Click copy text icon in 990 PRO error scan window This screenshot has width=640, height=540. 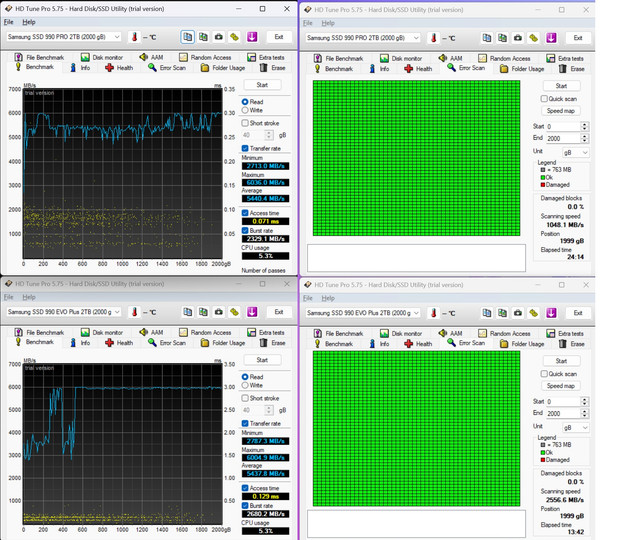[x=487, y=38]
